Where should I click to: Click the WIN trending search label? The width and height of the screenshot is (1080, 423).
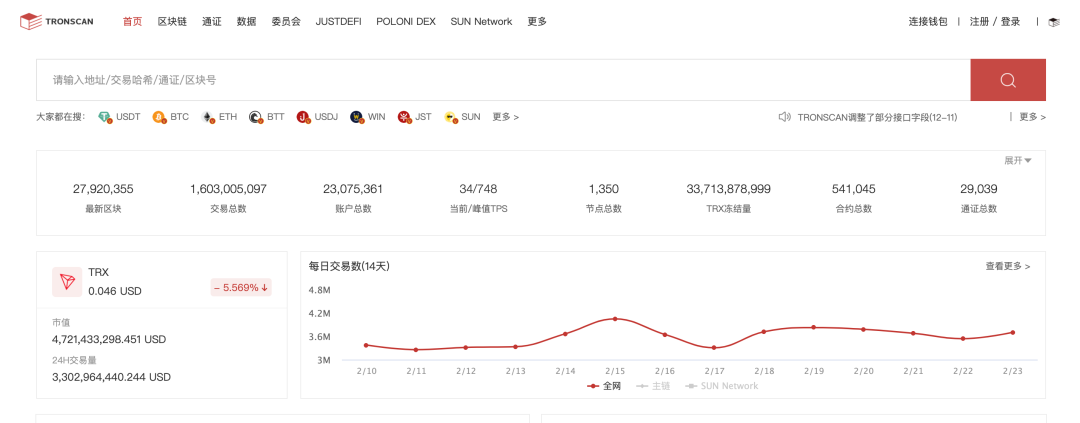coord(377,117)
